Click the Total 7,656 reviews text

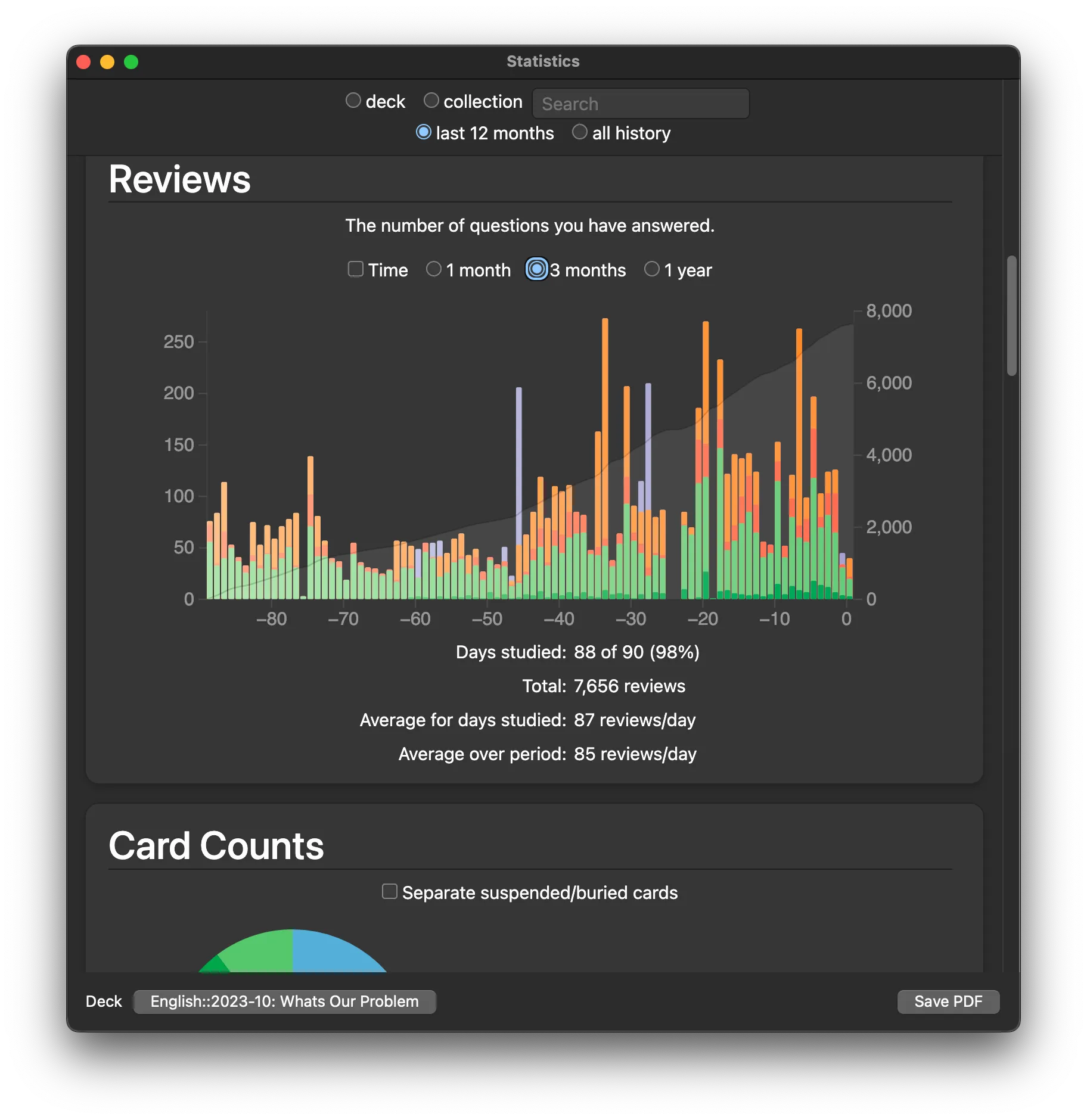[604, 686]
